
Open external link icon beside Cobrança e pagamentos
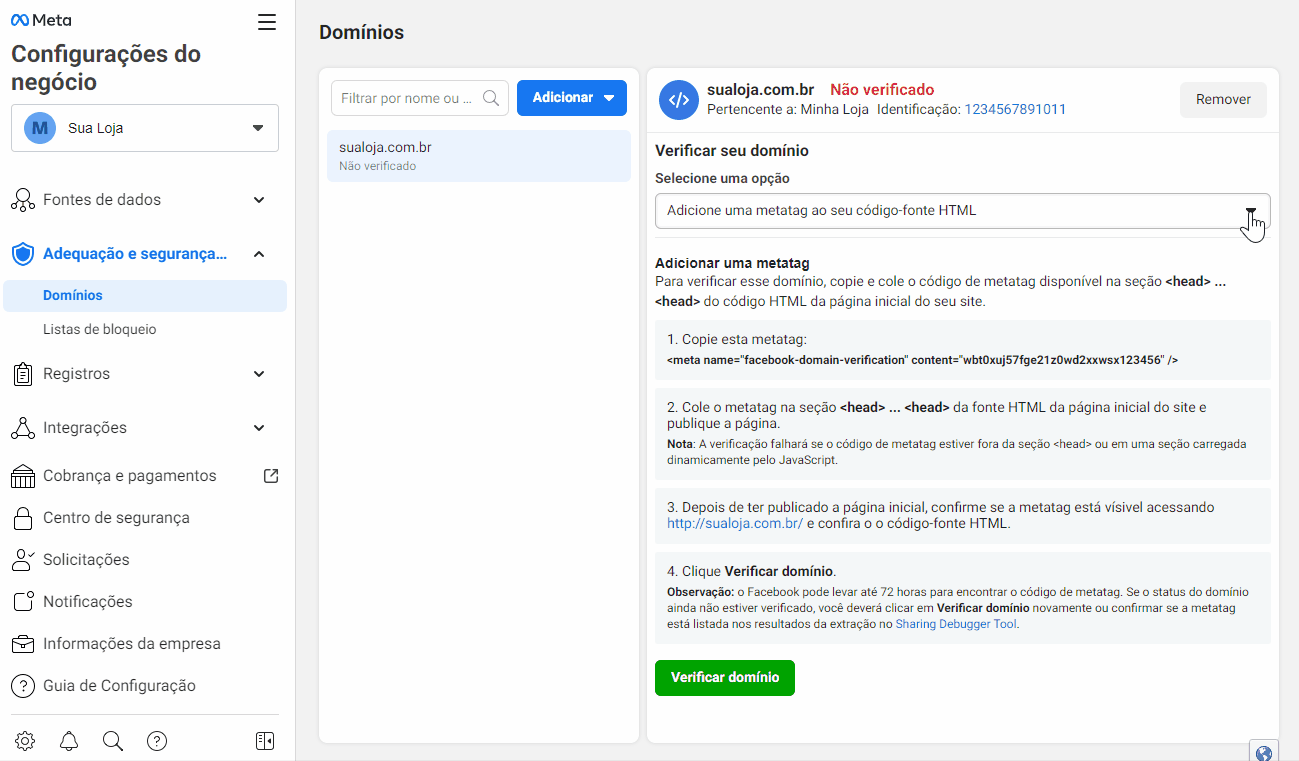pyautogui.click(x=271, y=476)
